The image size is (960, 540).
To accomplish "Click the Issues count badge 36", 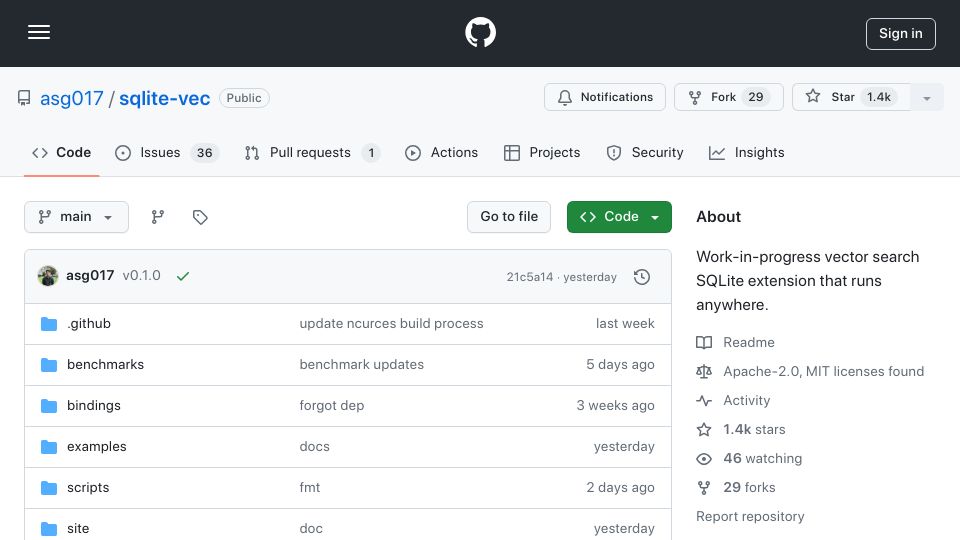I will tap(204, 152).
